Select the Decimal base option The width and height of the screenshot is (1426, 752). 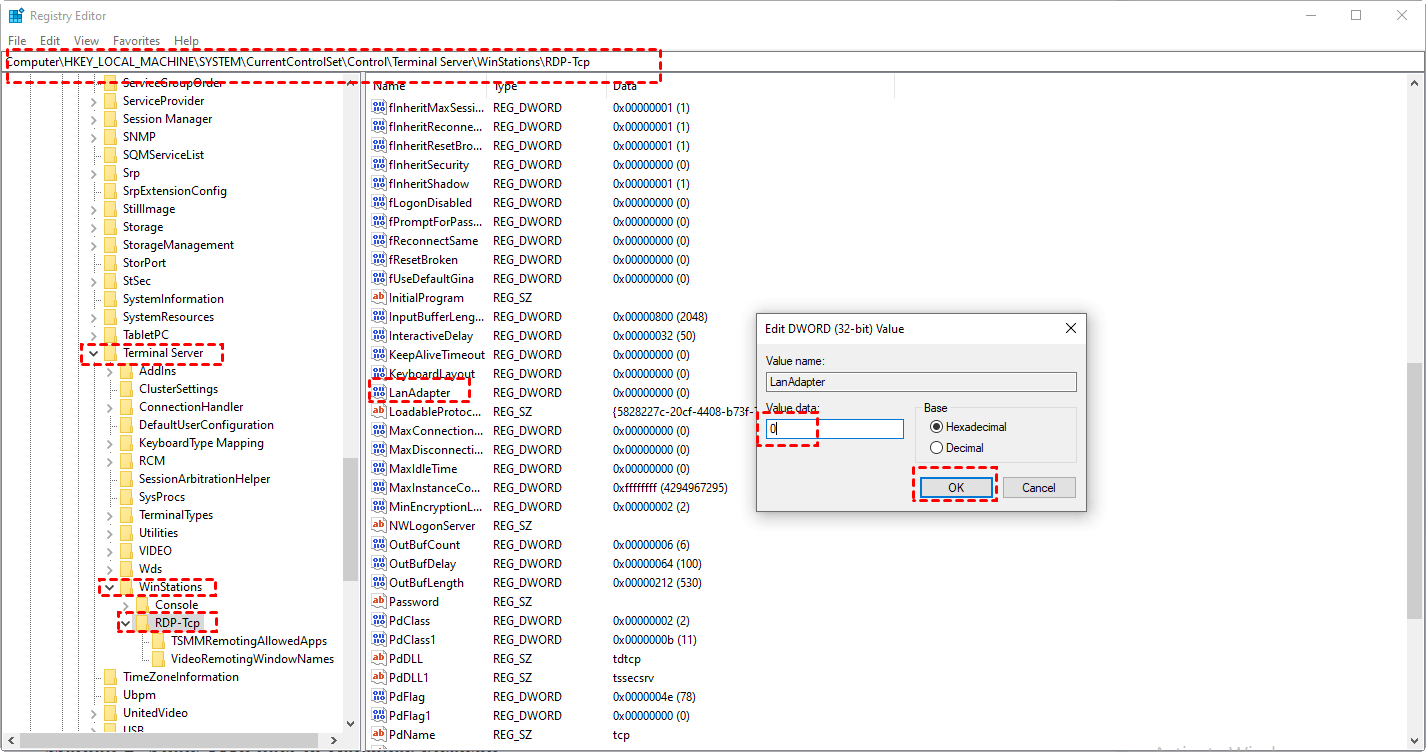pos(937,448)
